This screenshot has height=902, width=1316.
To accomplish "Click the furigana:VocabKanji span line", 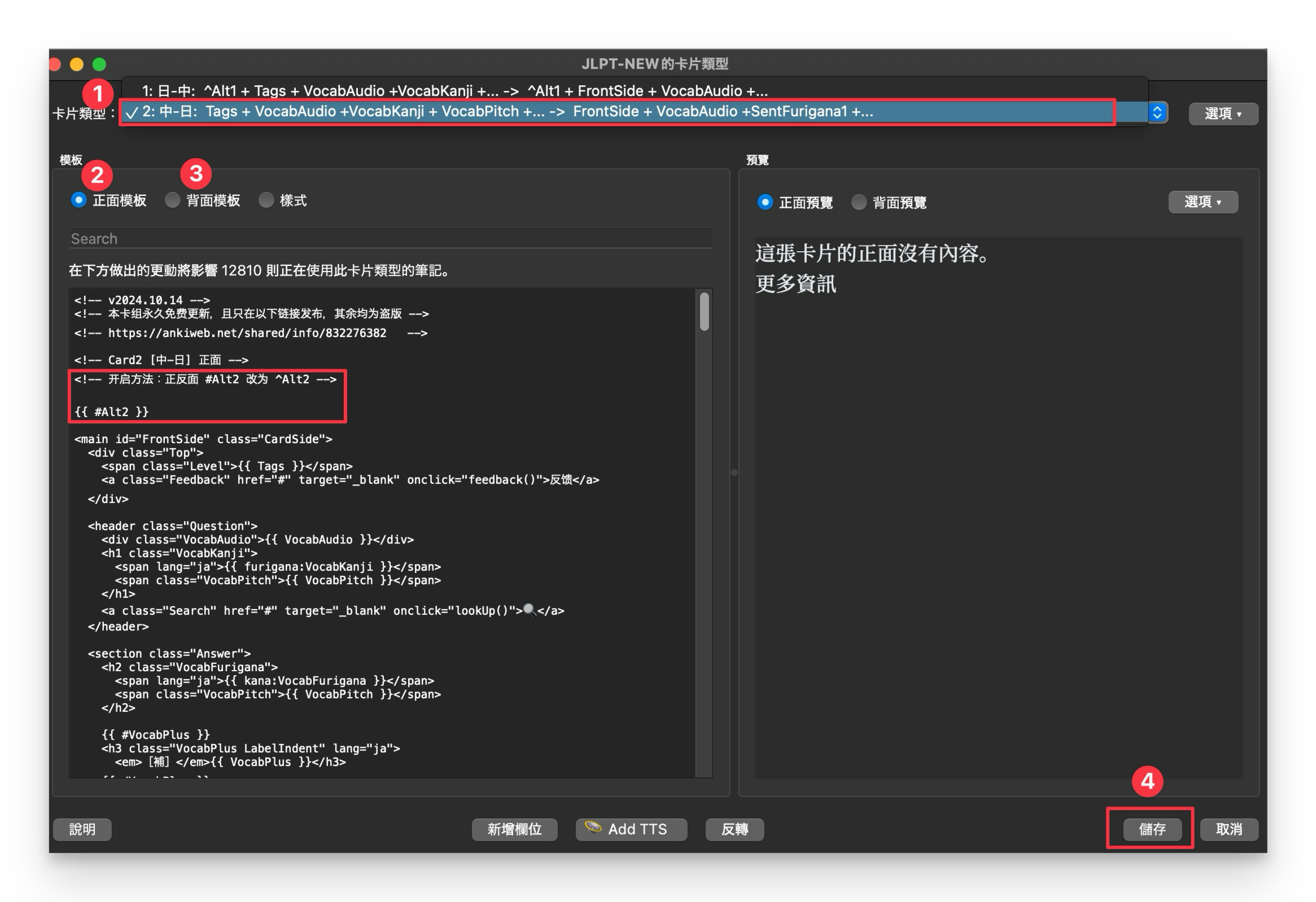I will coord(278,566).
